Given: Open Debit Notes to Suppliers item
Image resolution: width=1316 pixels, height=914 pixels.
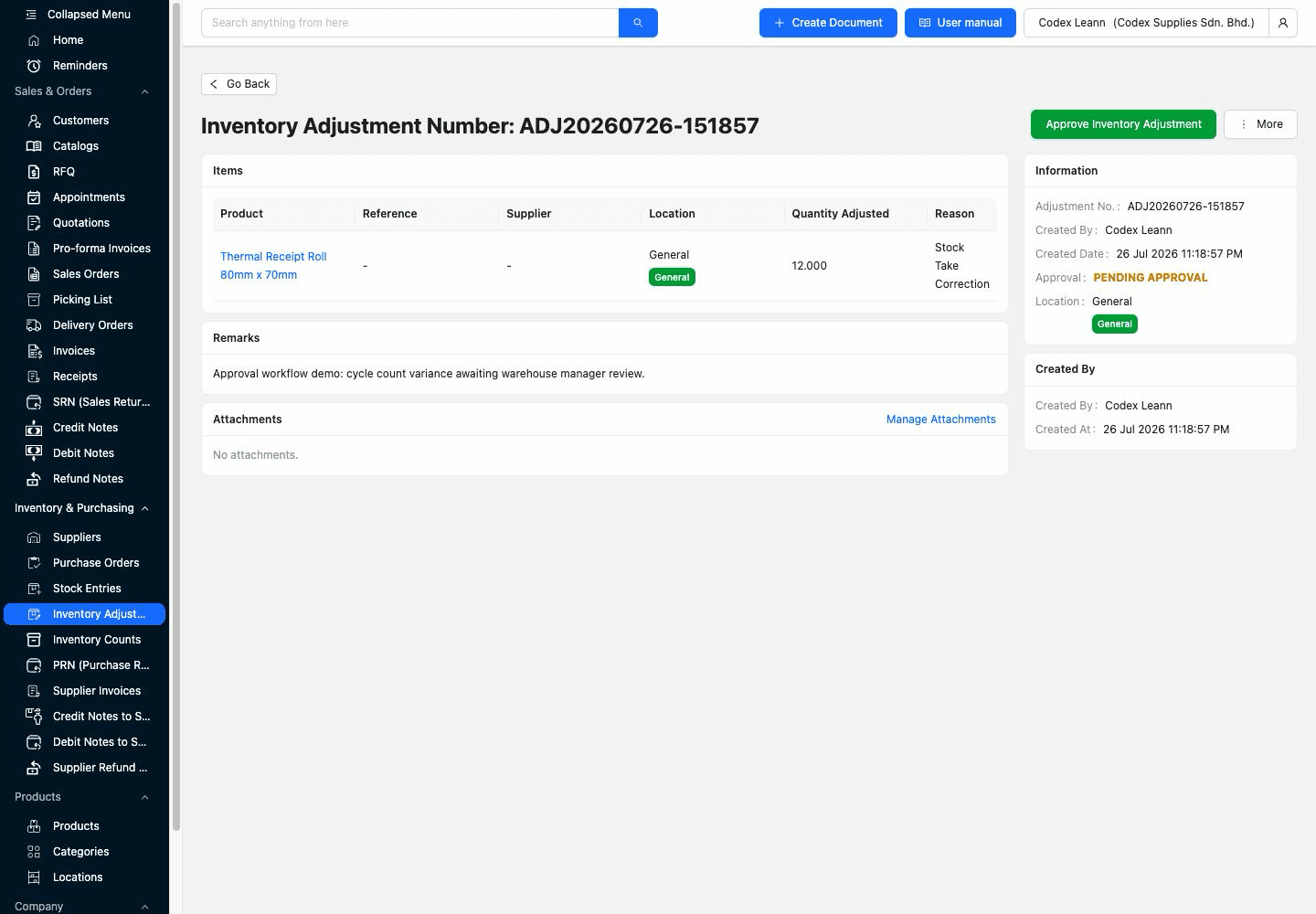Looking at the screenshot, I should [x=84, y=742].
